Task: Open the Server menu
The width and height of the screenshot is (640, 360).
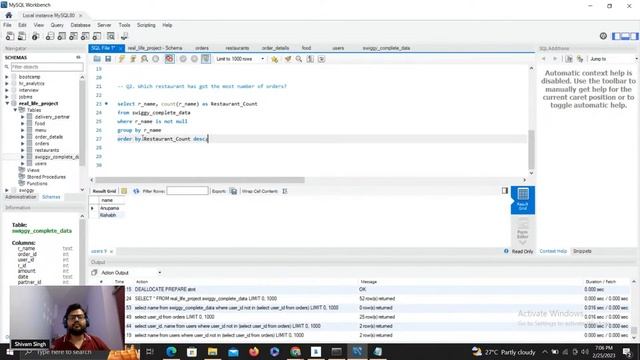Action: tap(104, 25)
